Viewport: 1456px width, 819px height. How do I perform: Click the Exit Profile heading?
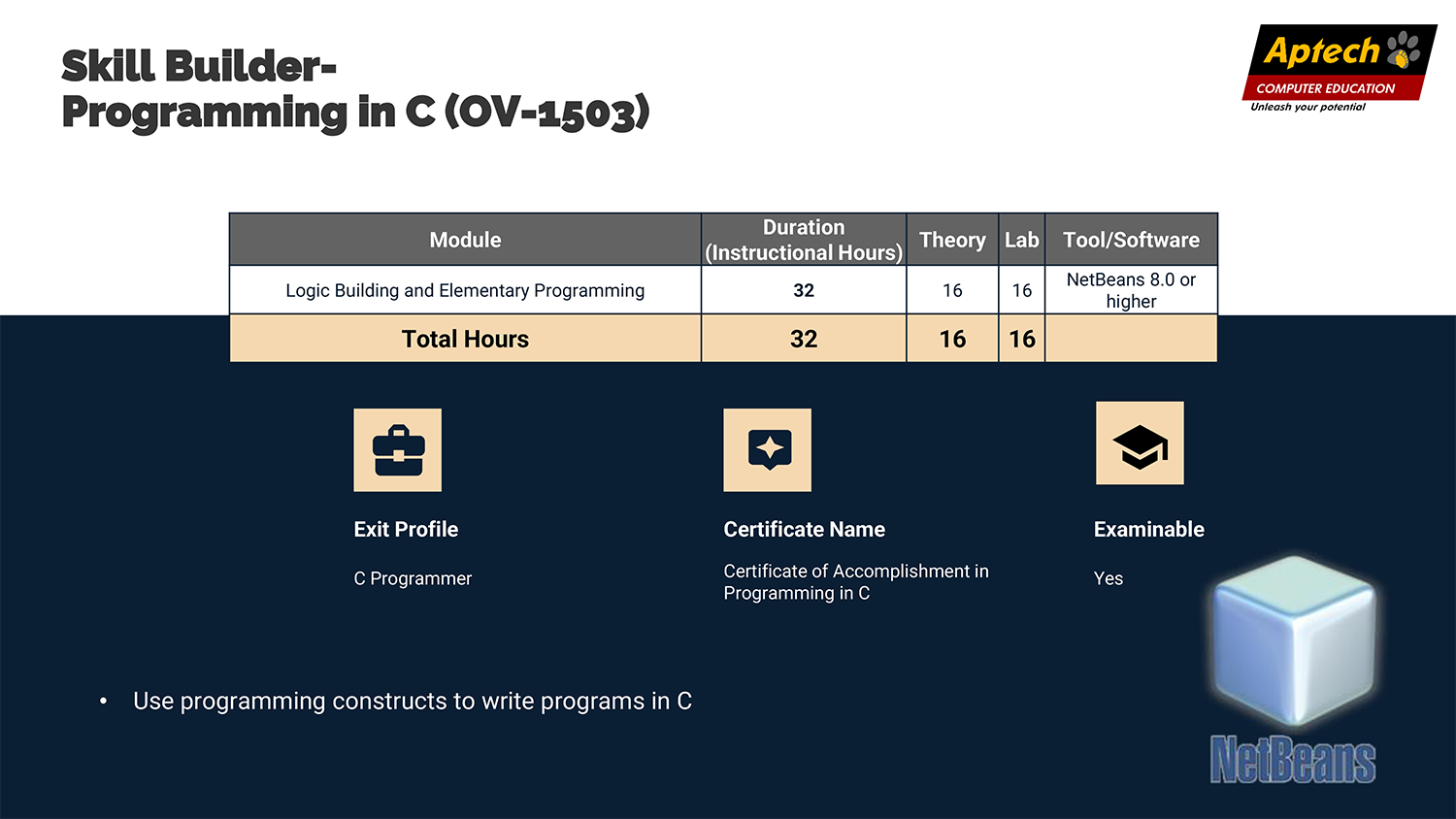click(x=406, y=530)
